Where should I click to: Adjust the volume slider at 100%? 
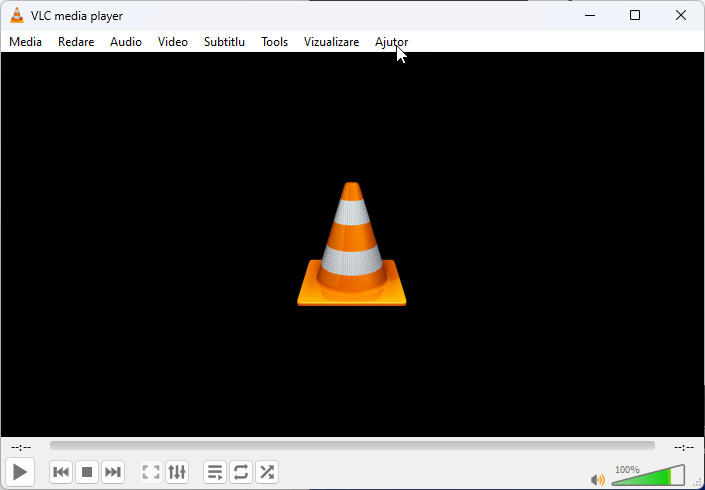(648, 475)
